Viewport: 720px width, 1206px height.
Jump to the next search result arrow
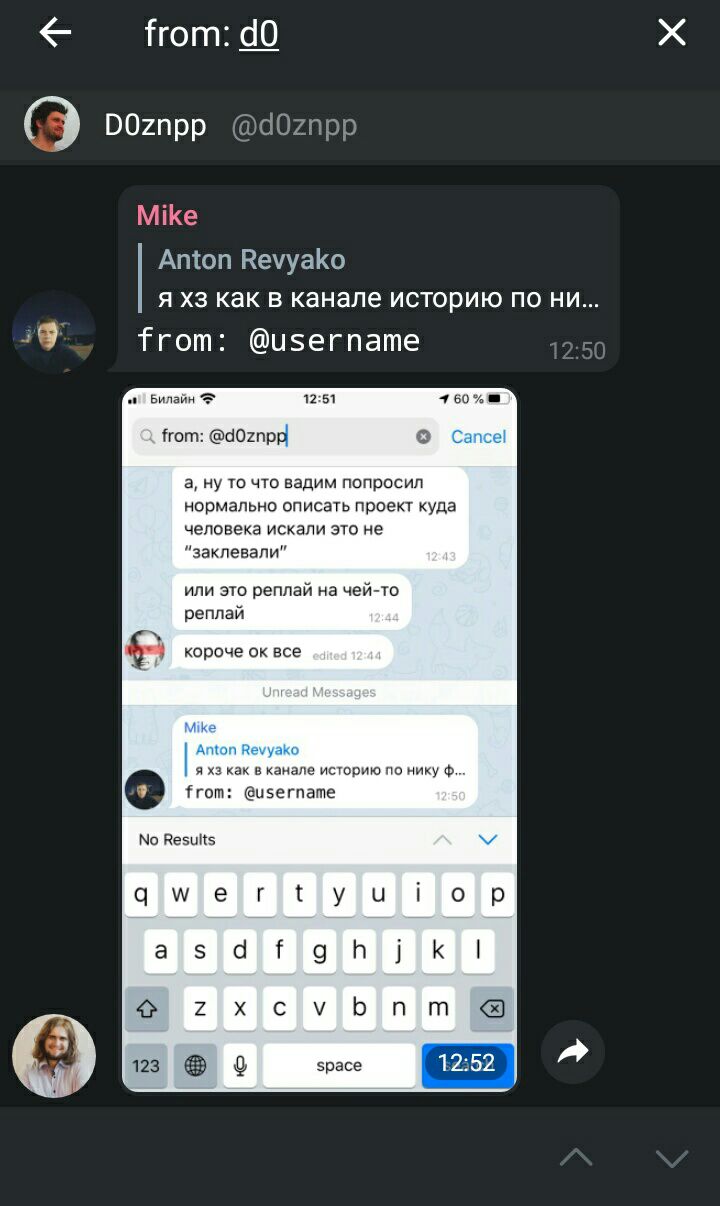click(x=672, y=1158)
